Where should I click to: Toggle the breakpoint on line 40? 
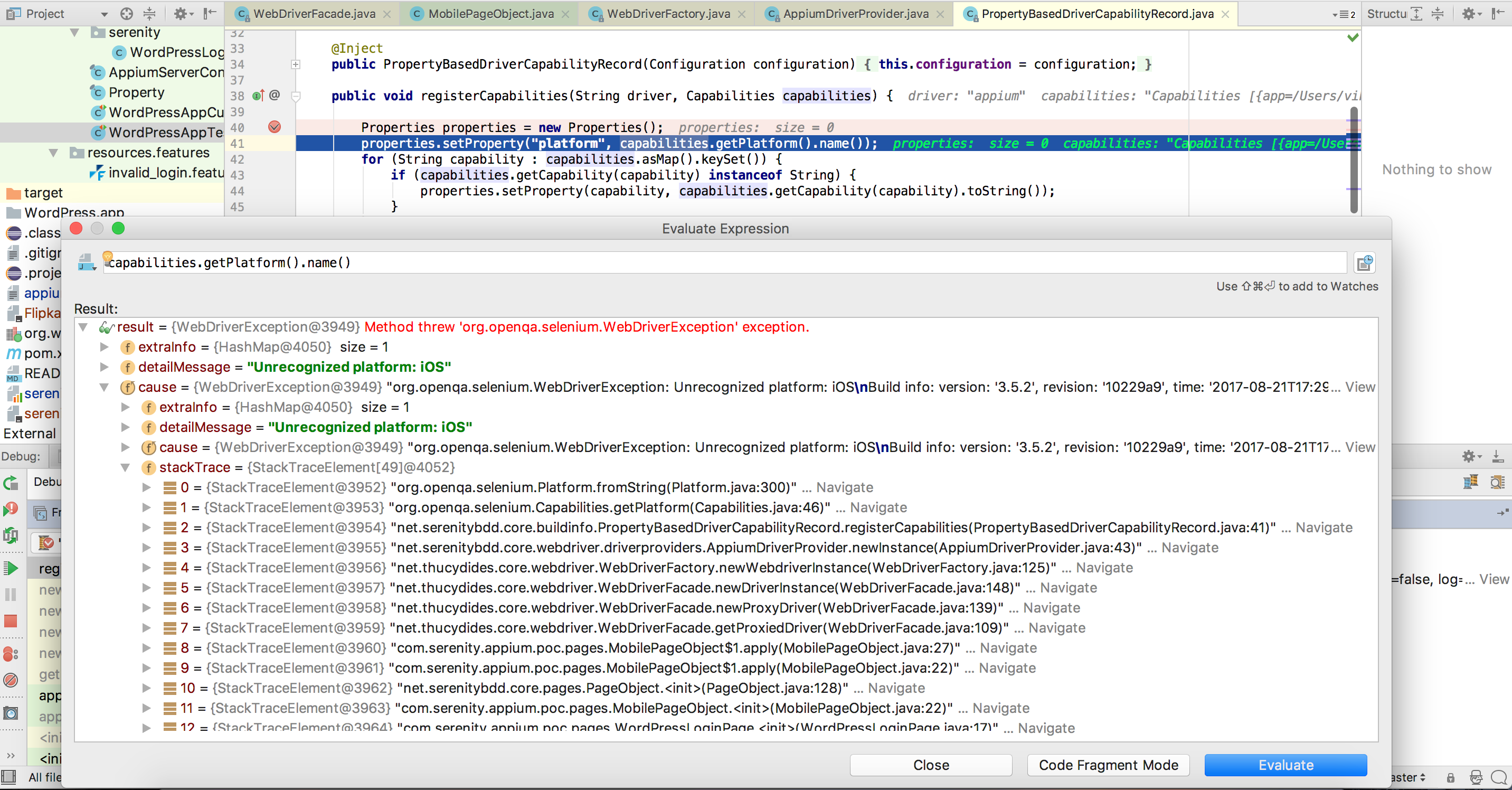coord(274,127)
